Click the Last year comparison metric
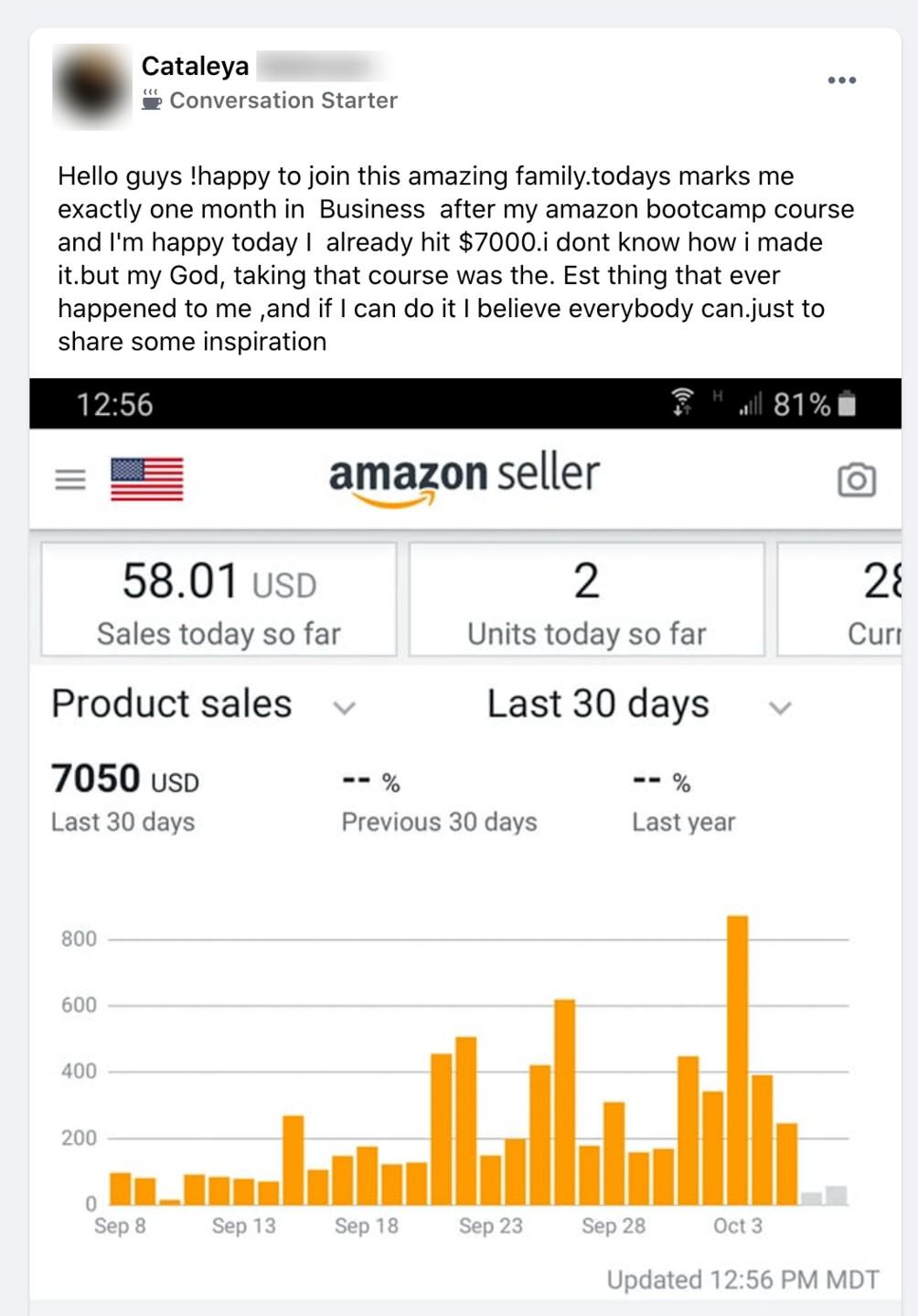This screenshot has width=918, height=1316. tap(683, 801)
